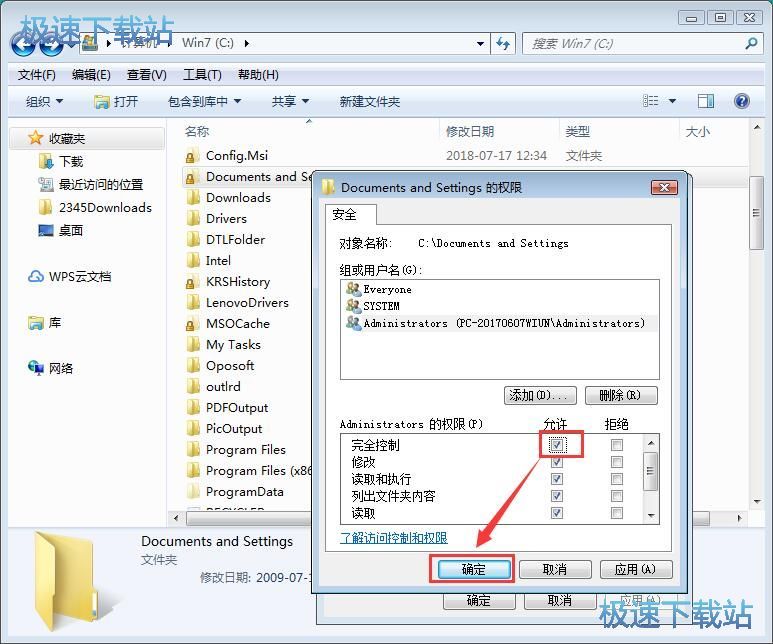Image resolution: width=773 pixels, height=644 pixels.
Task: Click the 添加(D)... button
Action: pyautogui.click(x=540, y=395)
